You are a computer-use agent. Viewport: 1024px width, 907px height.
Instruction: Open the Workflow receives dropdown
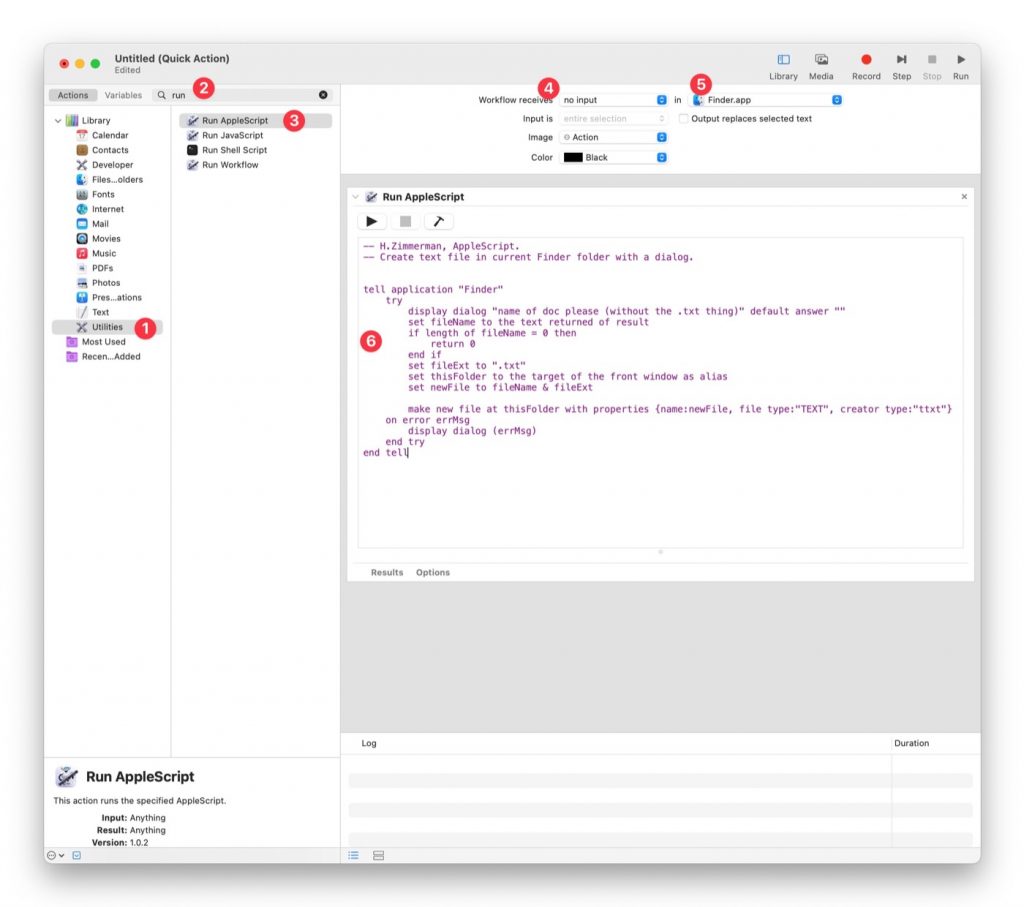613,100
